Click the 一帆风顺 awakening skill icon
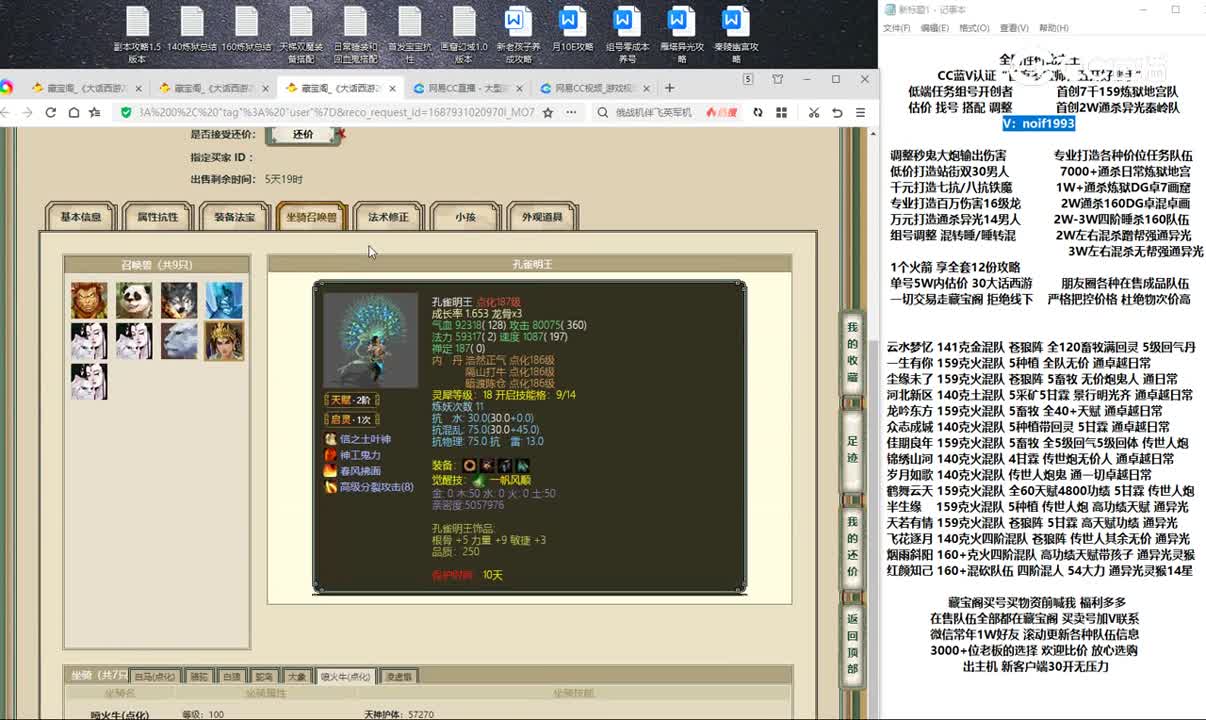1206x720 pixels. point(479,481)
